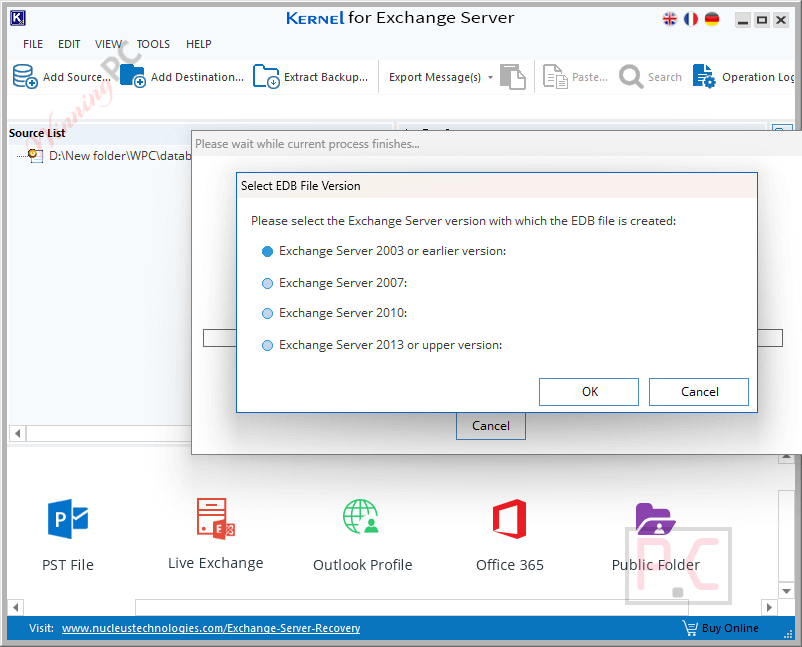Screen dimensions: 802x647
Task: Close the Kernel for Exchange Server window
Action: pos(781,20)
